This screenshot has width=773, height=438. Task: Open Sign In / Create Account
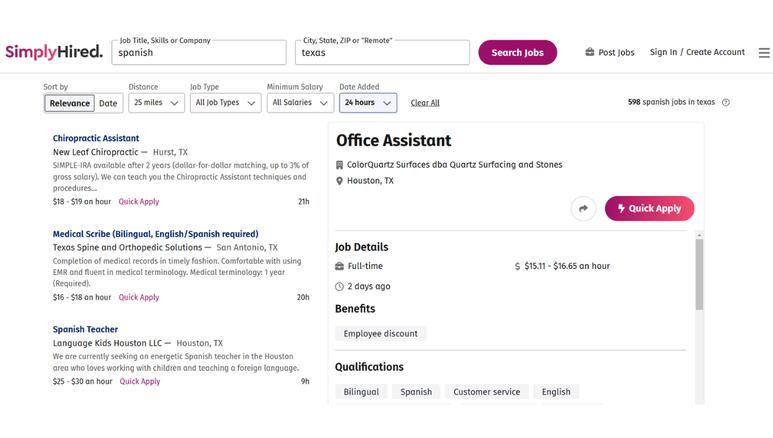697,52
